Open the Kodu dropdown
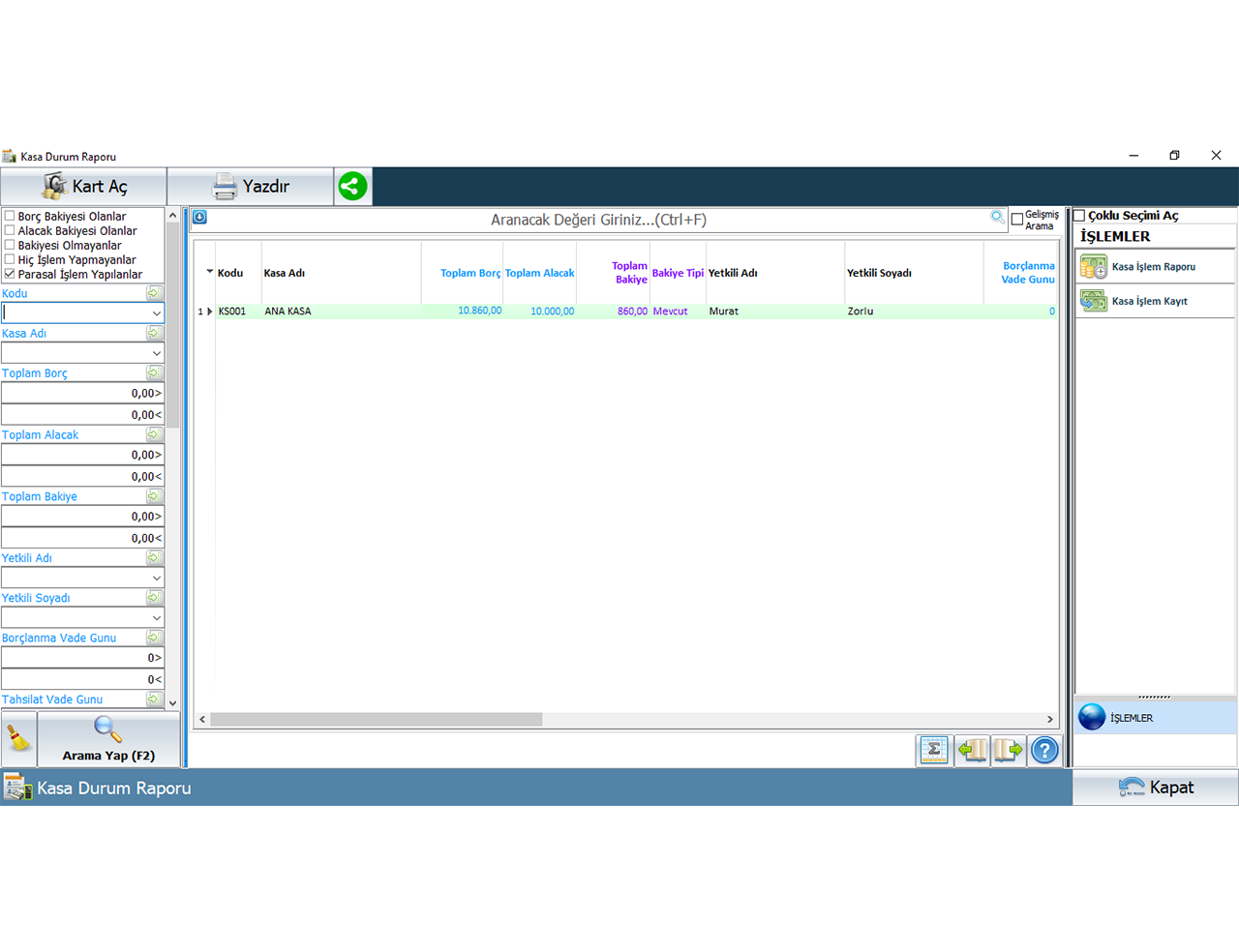The height and width of the screenshot is (952, 1239). click(156, 313)
